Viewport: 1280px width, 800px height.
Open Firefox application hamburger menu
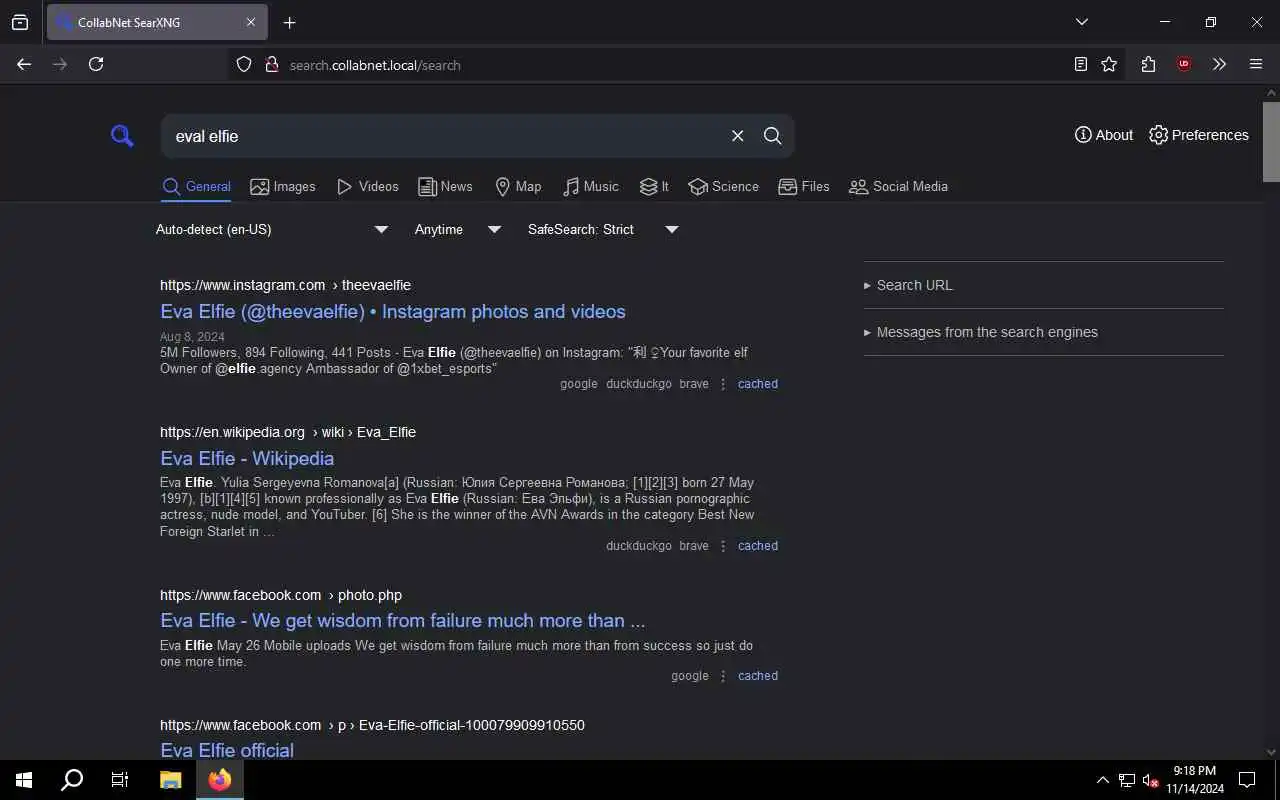click(1256, 64)
